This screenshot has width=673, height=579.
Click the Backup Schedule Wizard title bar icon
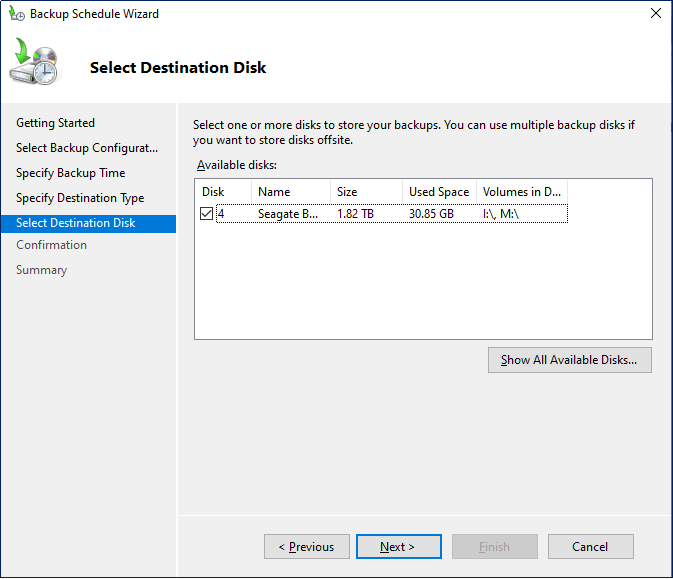pyautogui.click(x=16, y=14)
